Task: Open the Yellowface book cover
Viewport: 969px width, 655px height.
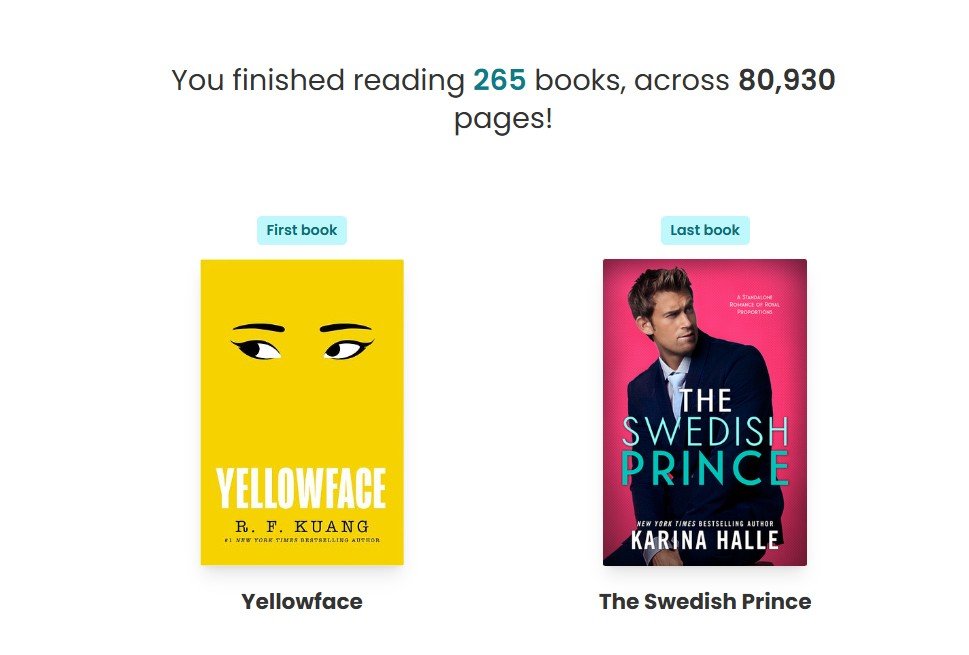Action: [302, 412]
